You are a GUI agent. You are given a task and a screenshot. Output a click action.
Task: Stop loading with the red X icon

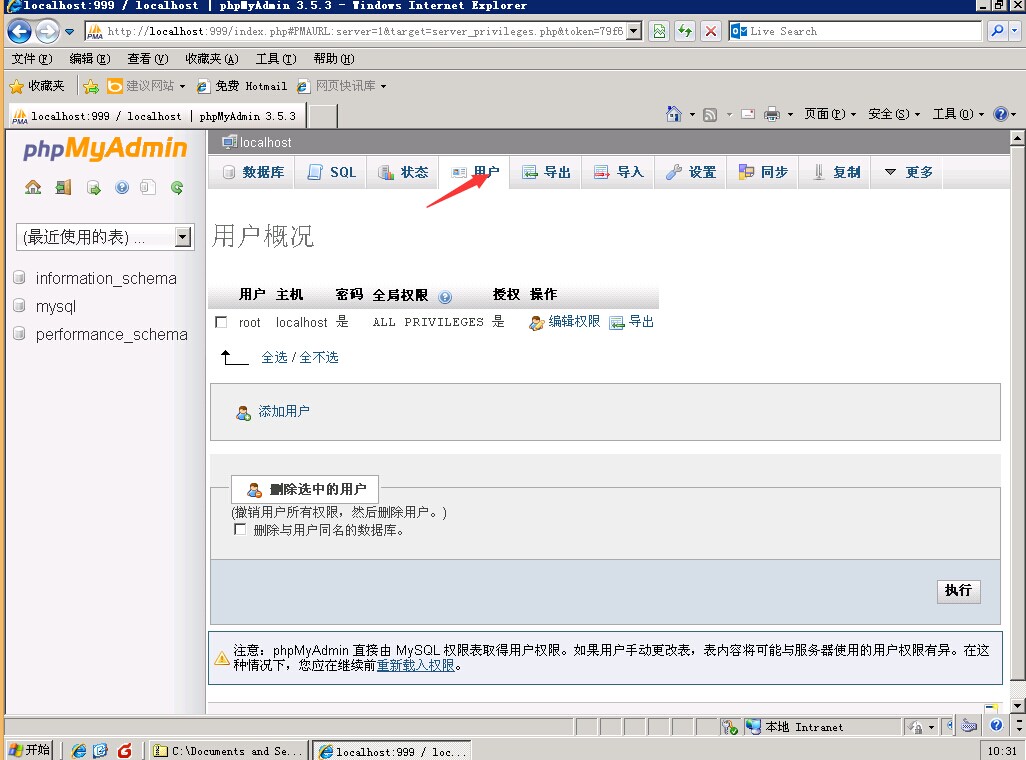(711, 31)
